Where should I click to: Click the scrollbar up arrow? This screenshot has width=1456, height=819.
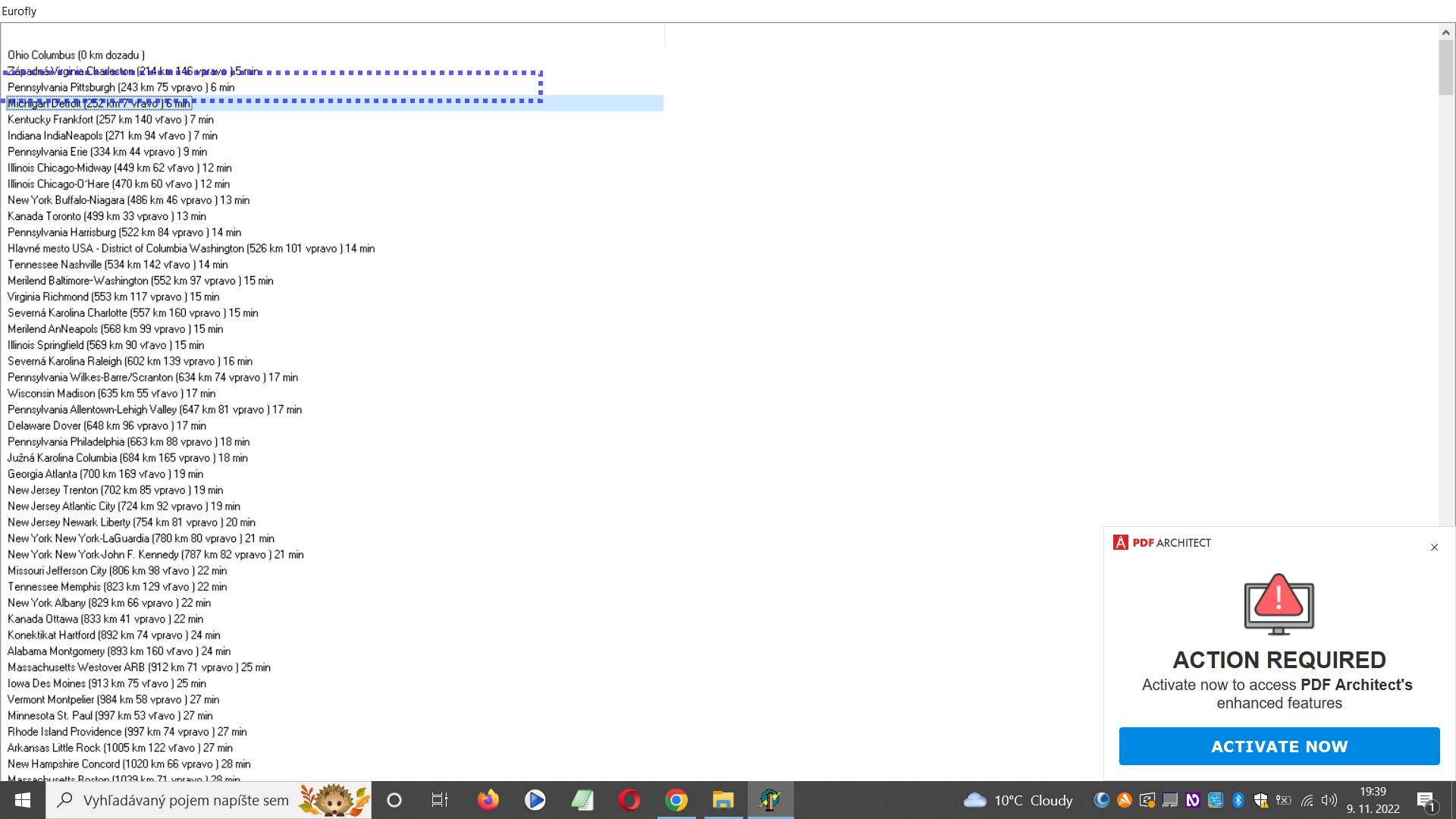(1445, 32)
